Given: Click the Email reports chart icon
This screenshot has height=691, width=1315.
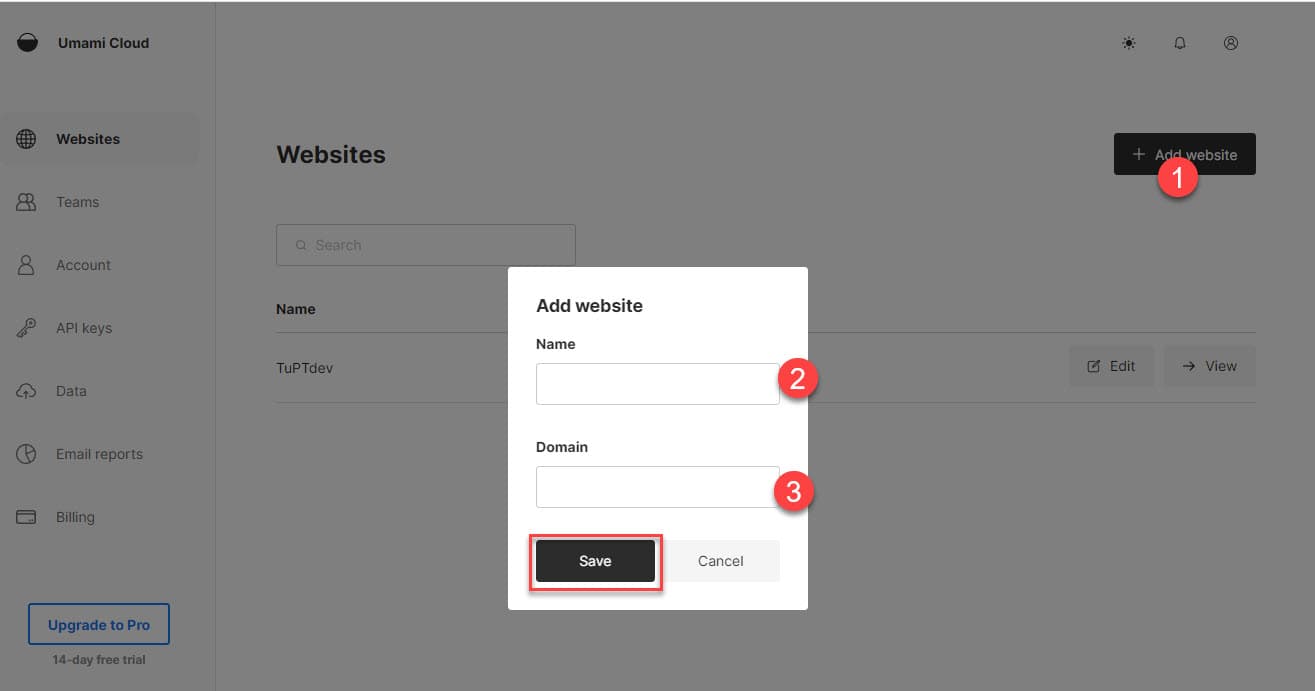Looking at the screenshot, I should click(x=27, y=454).
